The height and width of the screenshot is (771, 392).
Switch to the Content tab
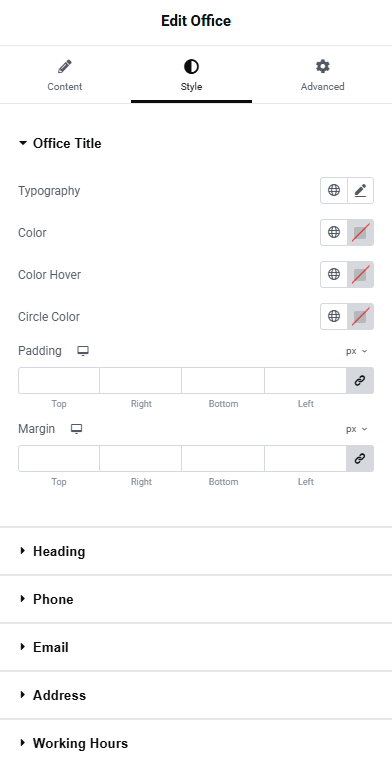[65, 75]
